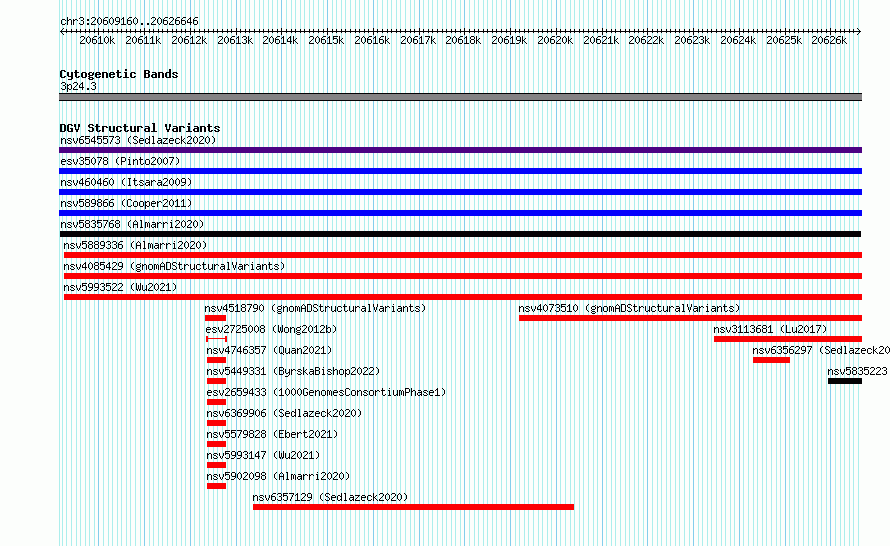This screenshot has width=890, height=546.
Task: Open nsv4073510 (gnomADStructuralVariants) label
Action: coord(629,308)
